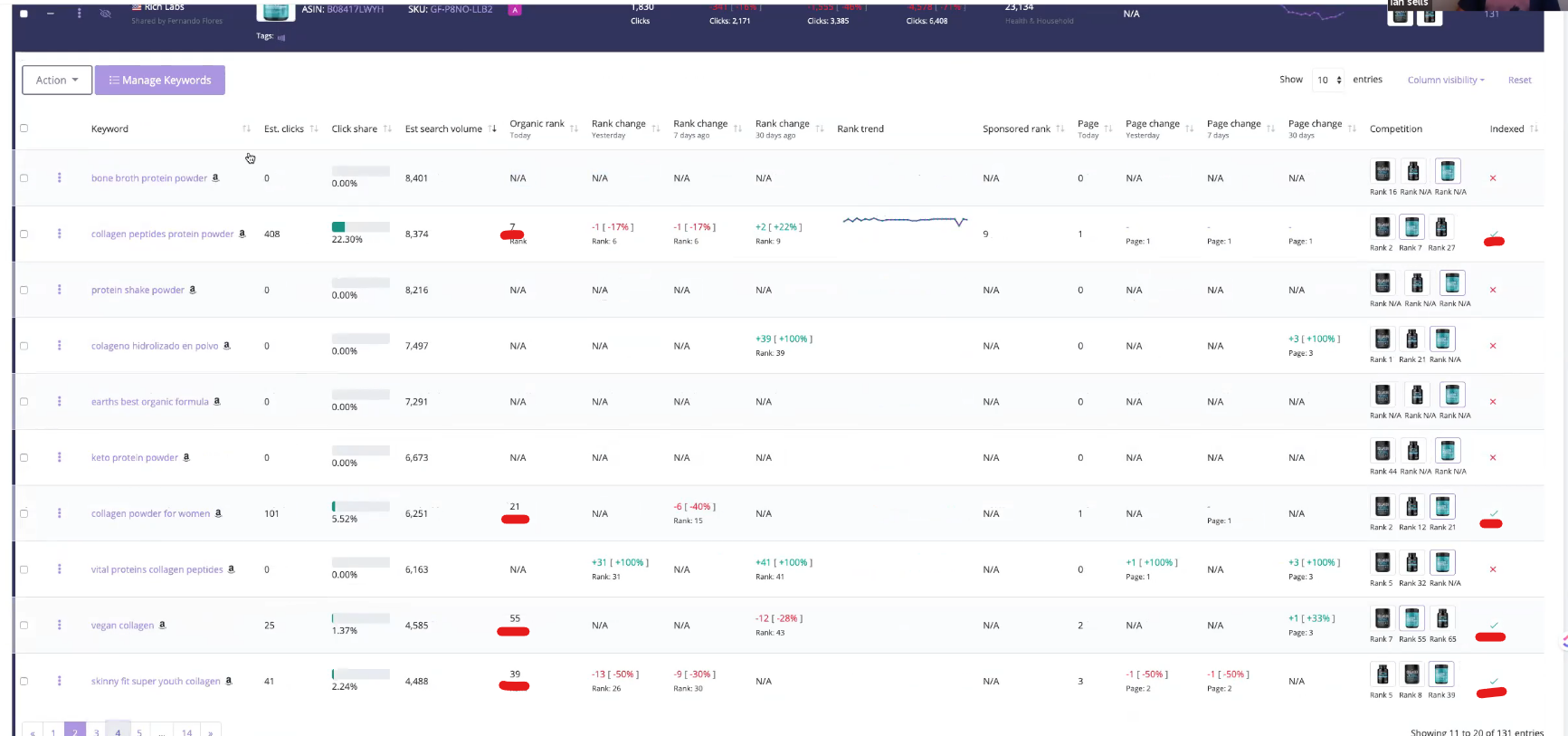1568x736 pixels.
Task: Sort by the Keyword column arrows
Action: click(x=246, y=129)
